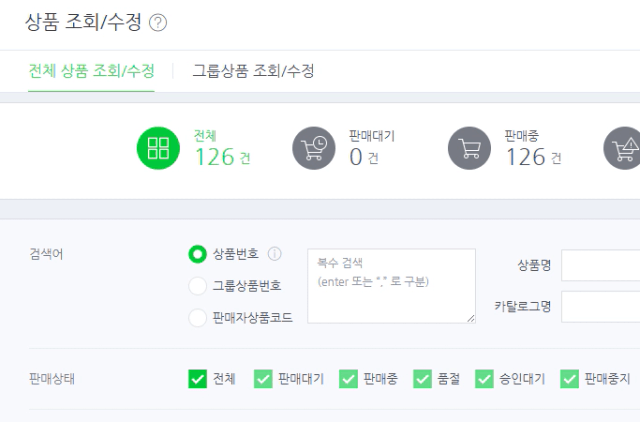Click the cart with warning triangle icon

[622, 148]
